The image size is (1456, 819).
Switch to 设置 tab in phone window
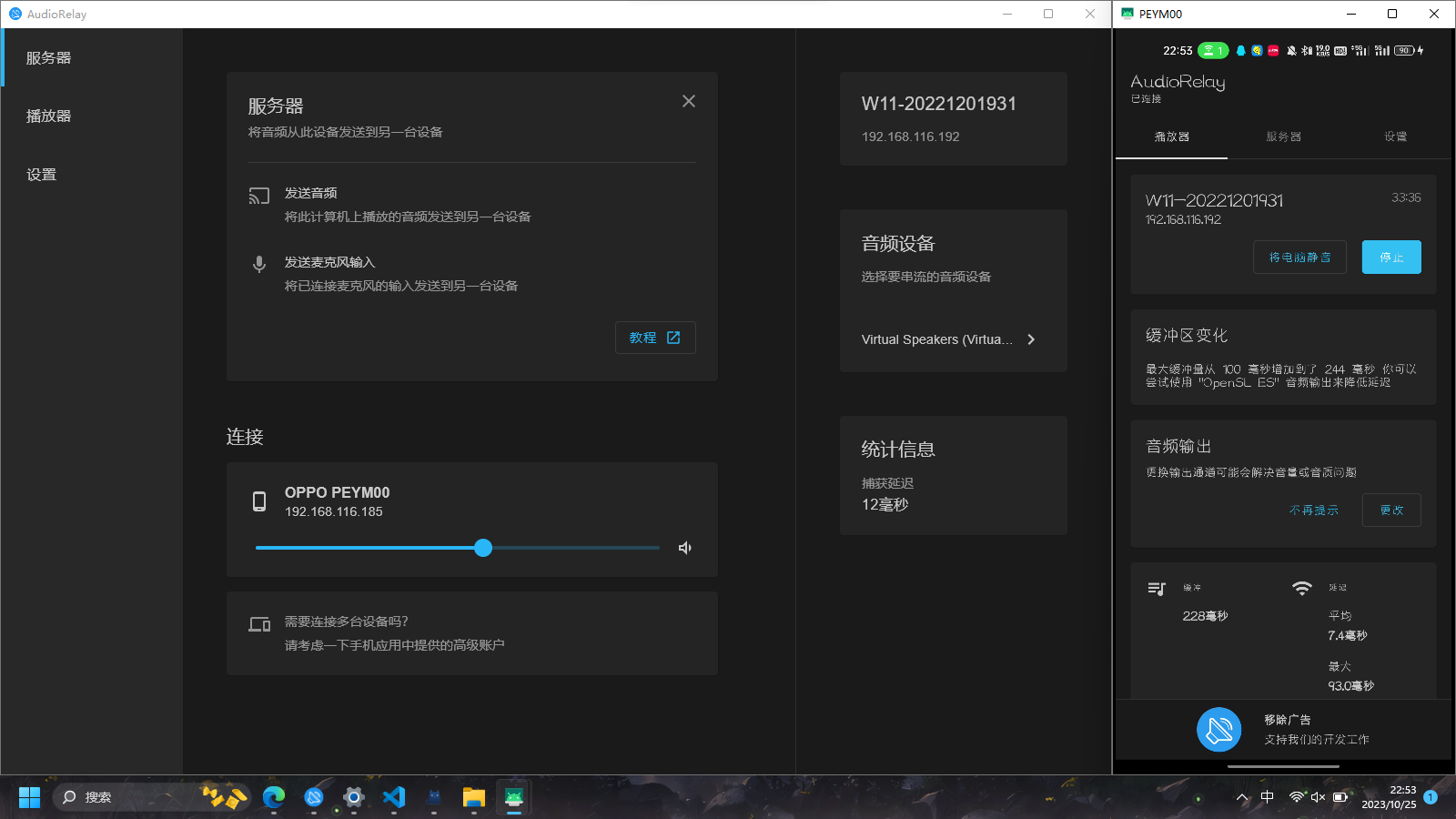1395,136
